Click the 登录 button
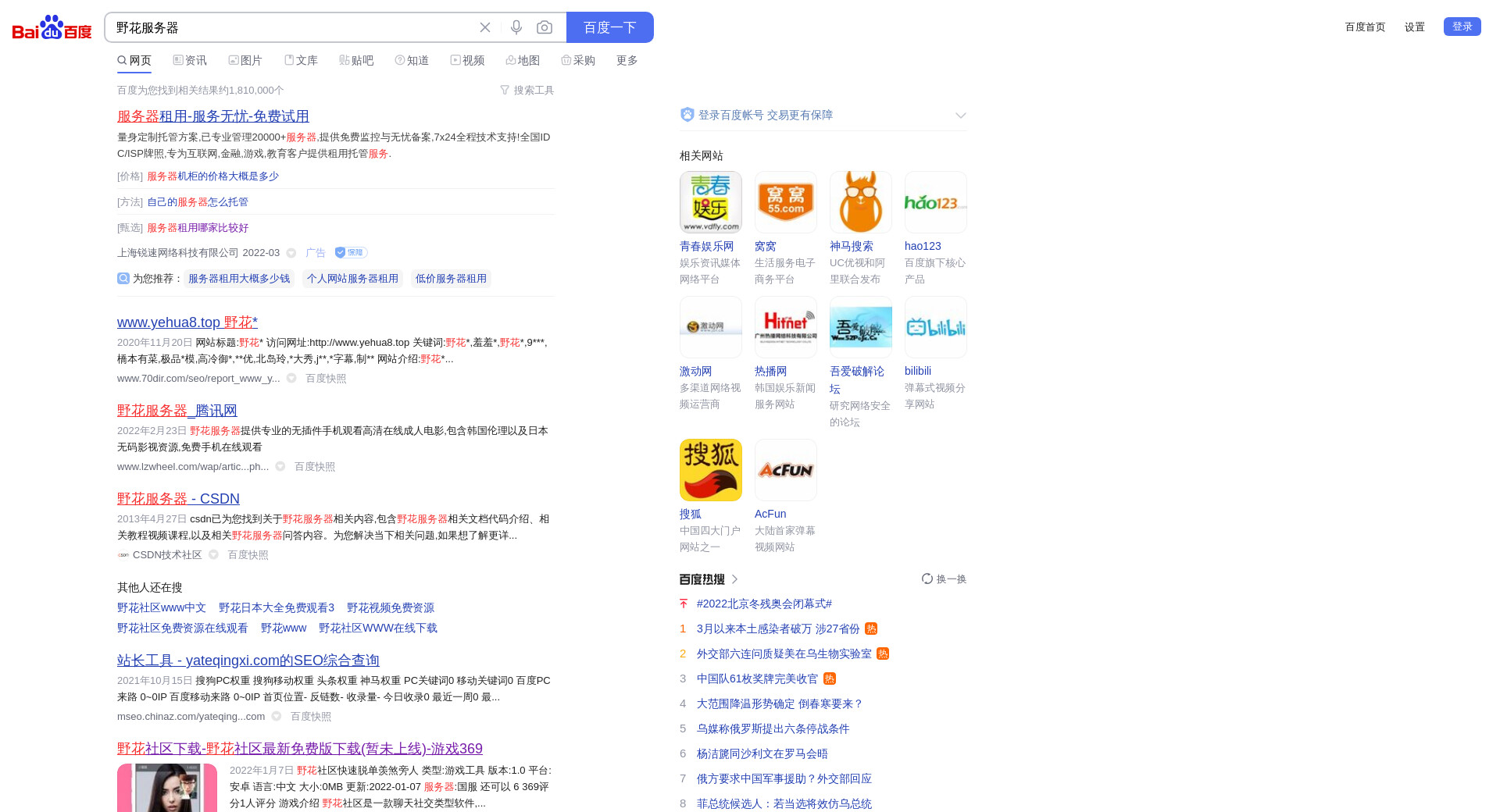 [1462, 27]
